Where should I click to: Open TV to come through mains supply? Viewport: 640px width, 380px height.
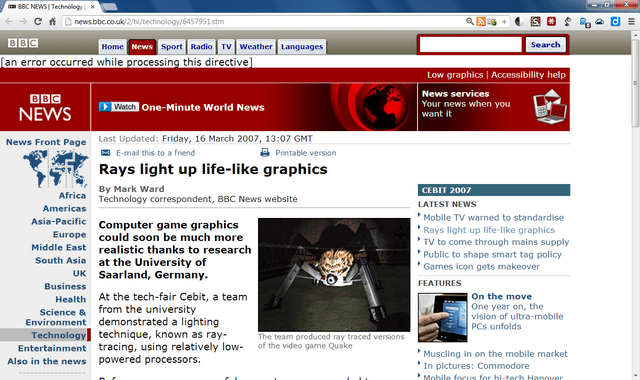pyautogui.click(x=496, y=242)
